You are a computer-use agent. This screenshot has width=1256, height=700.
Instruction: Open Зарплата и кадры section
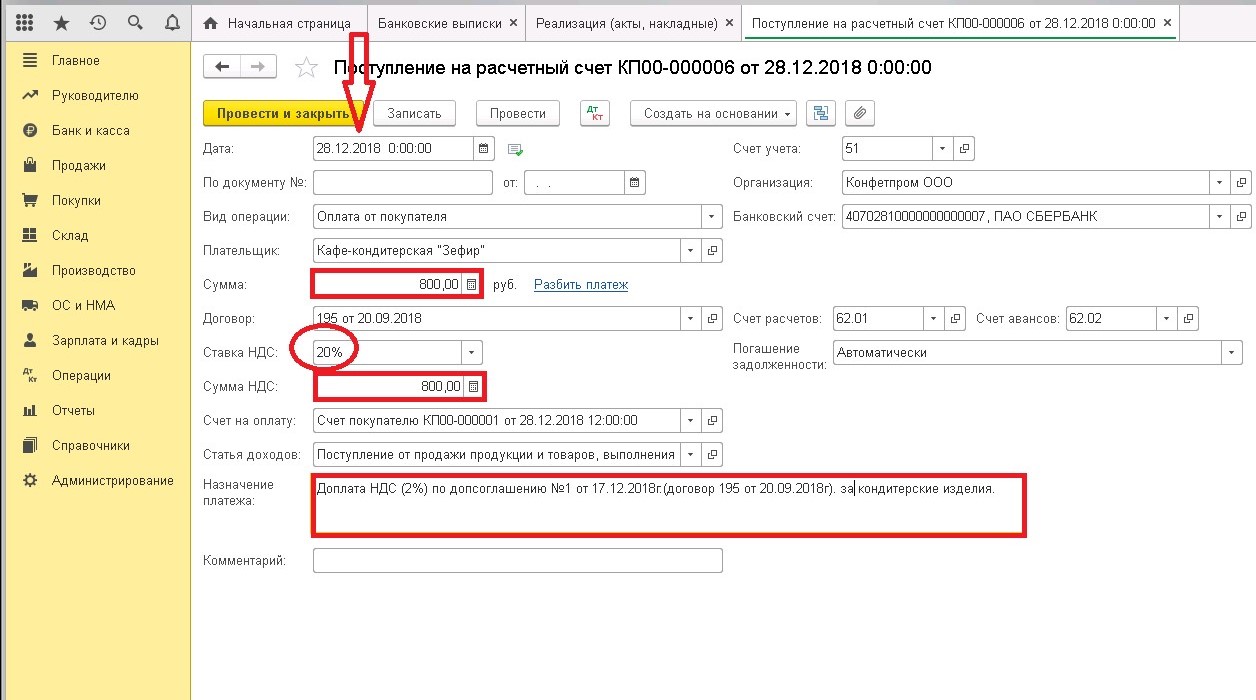105,340
